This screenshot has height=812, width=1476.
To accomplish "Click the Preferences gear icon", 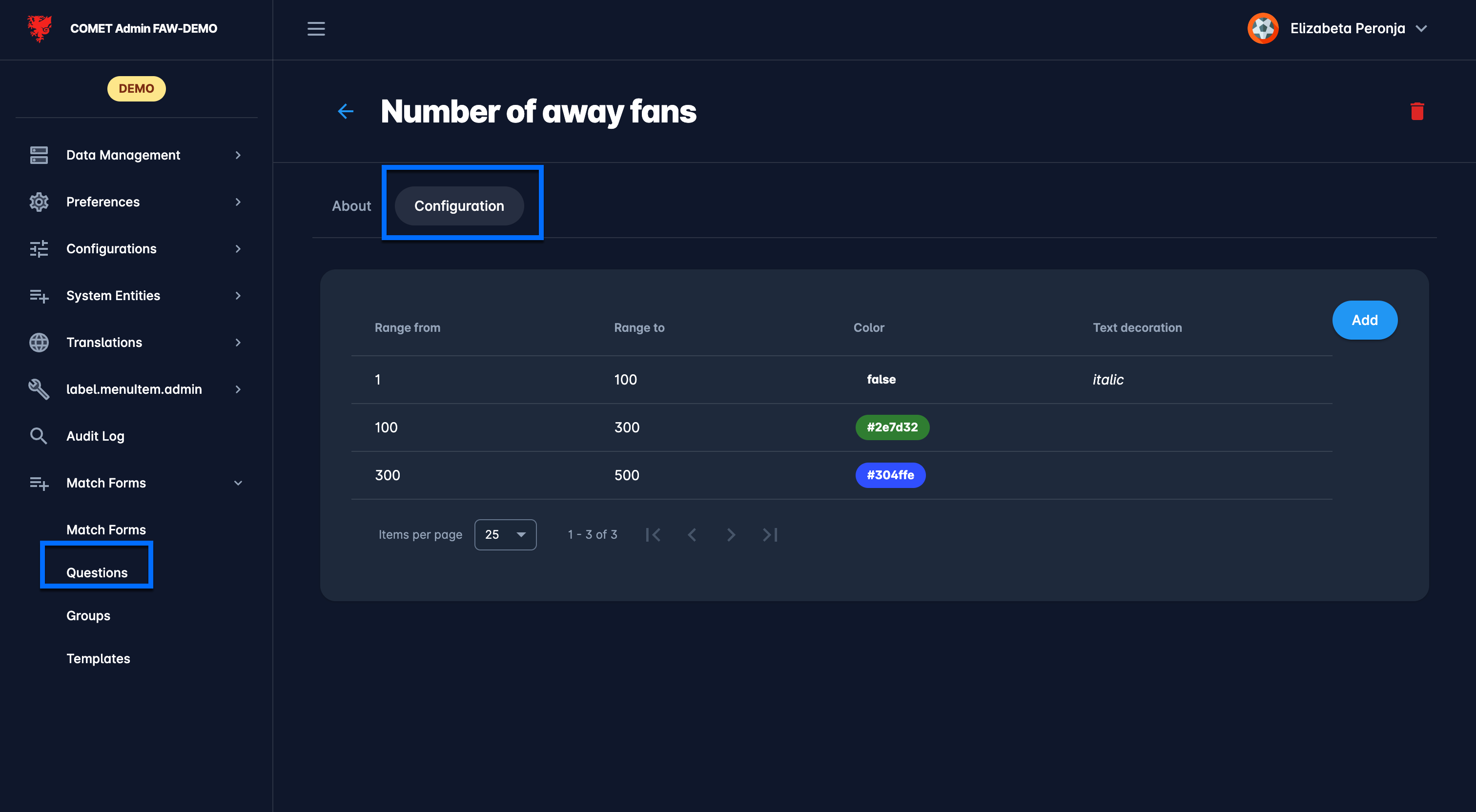I will coord(39,202).
